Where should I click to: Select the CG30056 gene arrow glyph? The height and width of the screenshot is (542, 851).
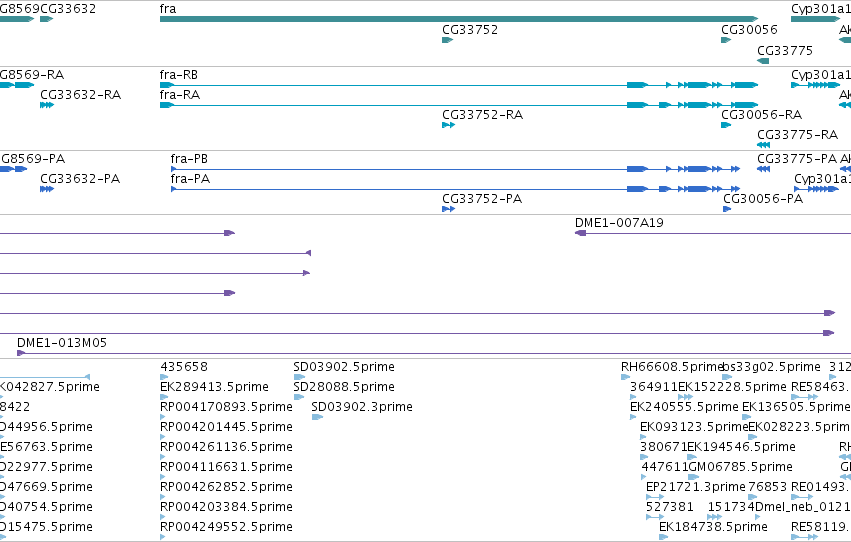click(x=726, y=40)
